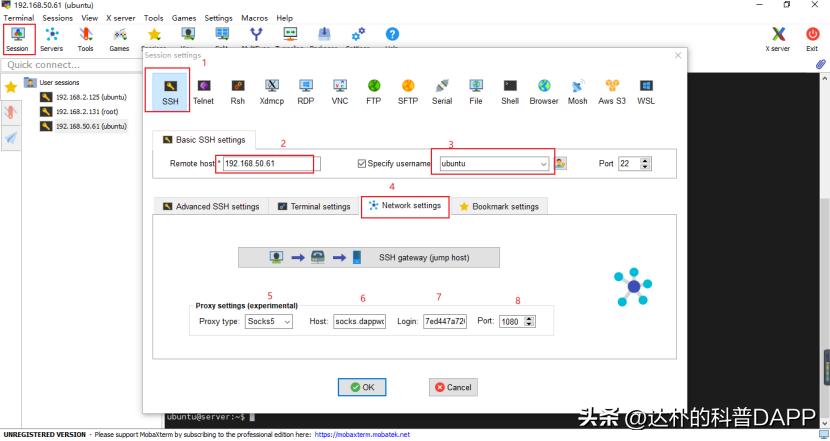Pick the Aws S3 session type
The height and width of the screenshot is (441, 830).
[x=612, y=92]
